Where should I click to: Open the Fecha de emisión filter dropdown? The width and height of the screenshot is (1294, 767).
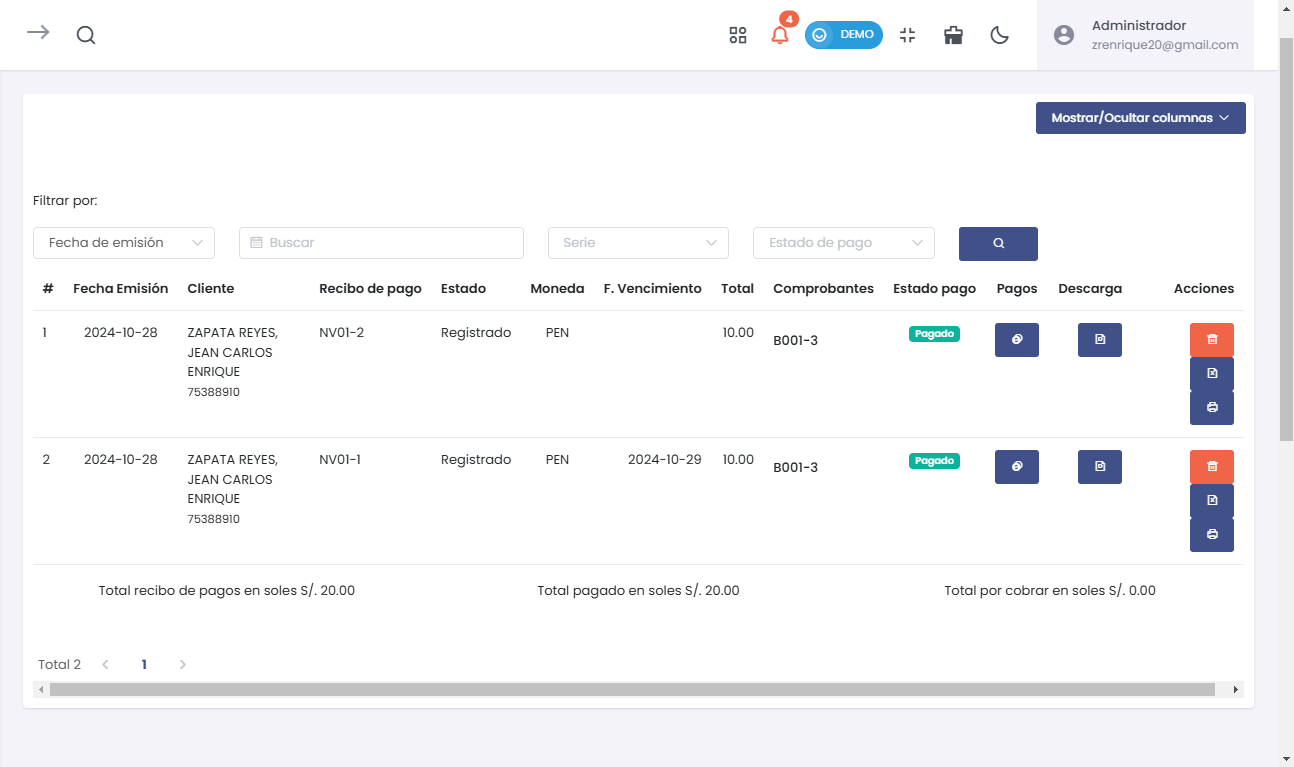pyautogui.click(x=124, y=243)
